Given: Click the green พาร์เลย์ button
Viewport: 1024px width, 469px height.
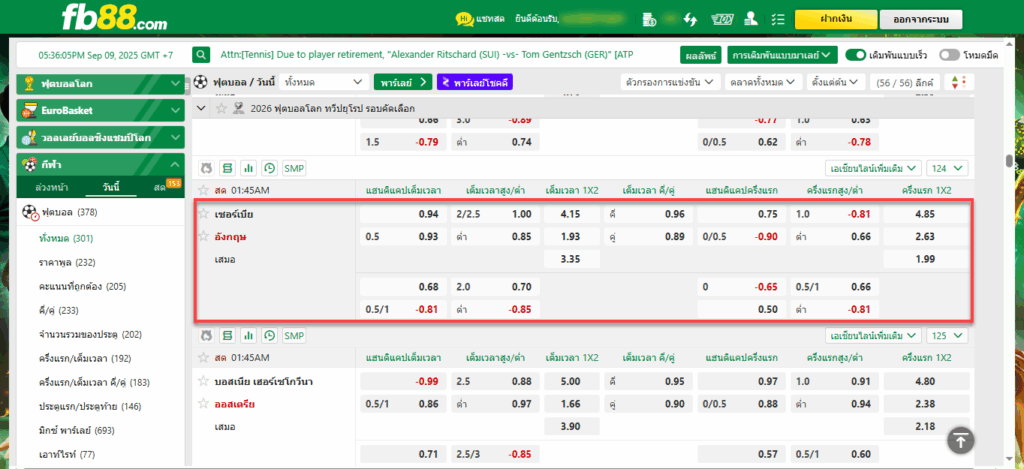Looking at the screenshot, I should (403, 82).
